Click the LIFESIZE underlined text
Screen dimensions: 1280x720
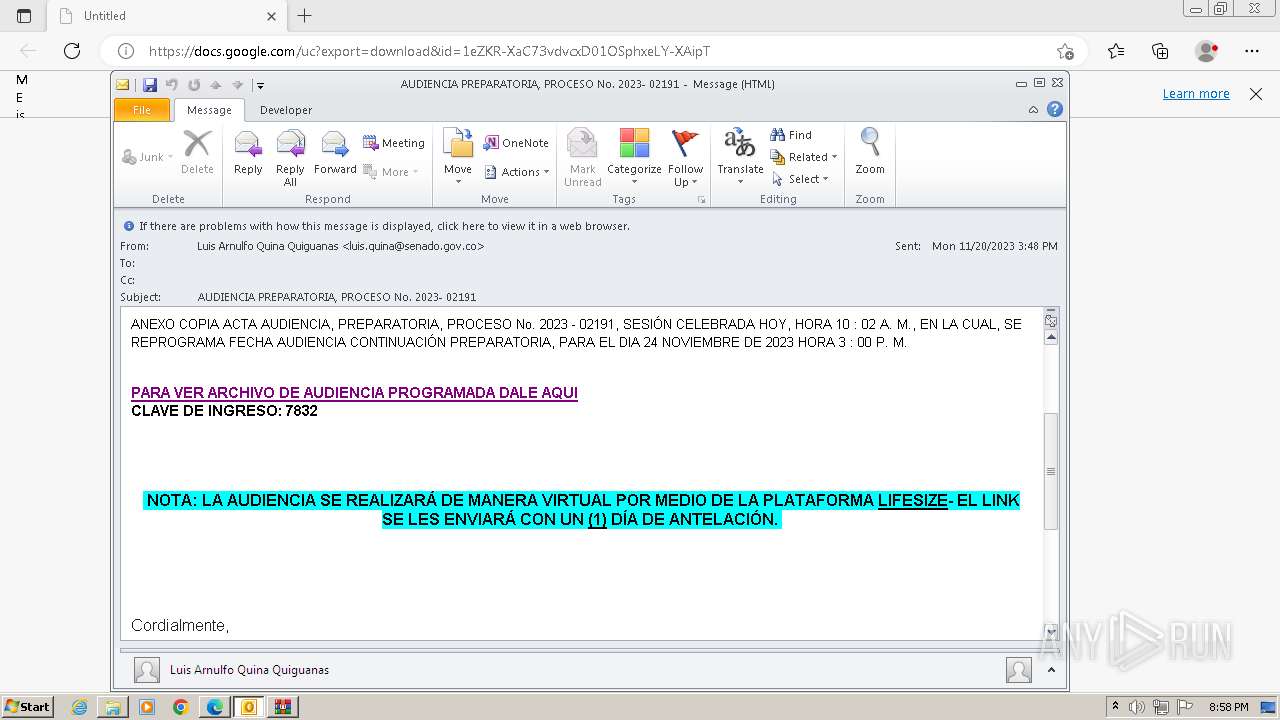coord(913,500)
